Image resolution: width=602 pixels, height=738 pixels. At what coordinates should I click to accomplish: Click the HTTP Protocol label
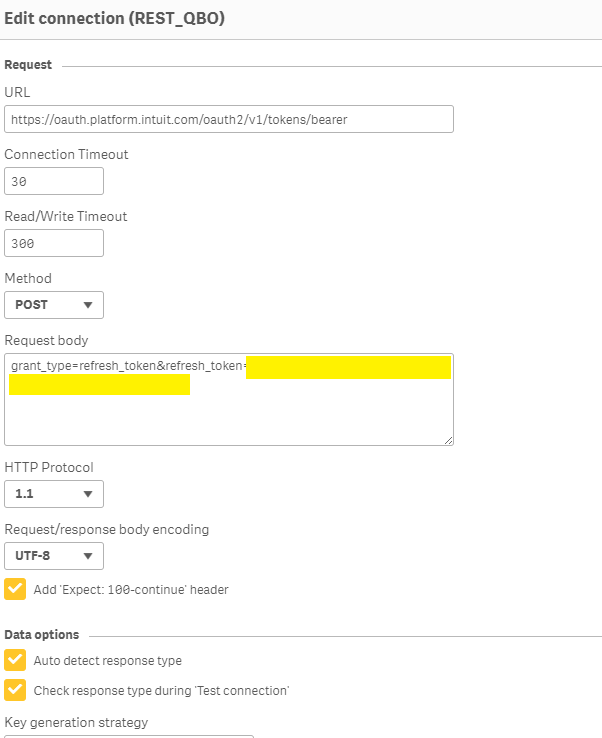click(49, 467)
